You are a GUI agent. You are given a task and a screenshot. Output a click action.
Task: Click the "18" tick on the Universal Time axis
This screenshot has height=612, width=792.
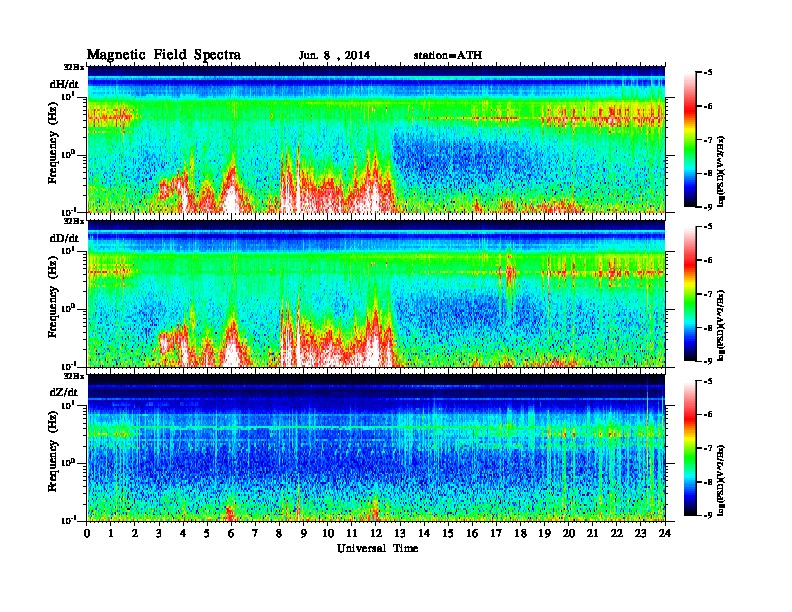tap(520, 533)
